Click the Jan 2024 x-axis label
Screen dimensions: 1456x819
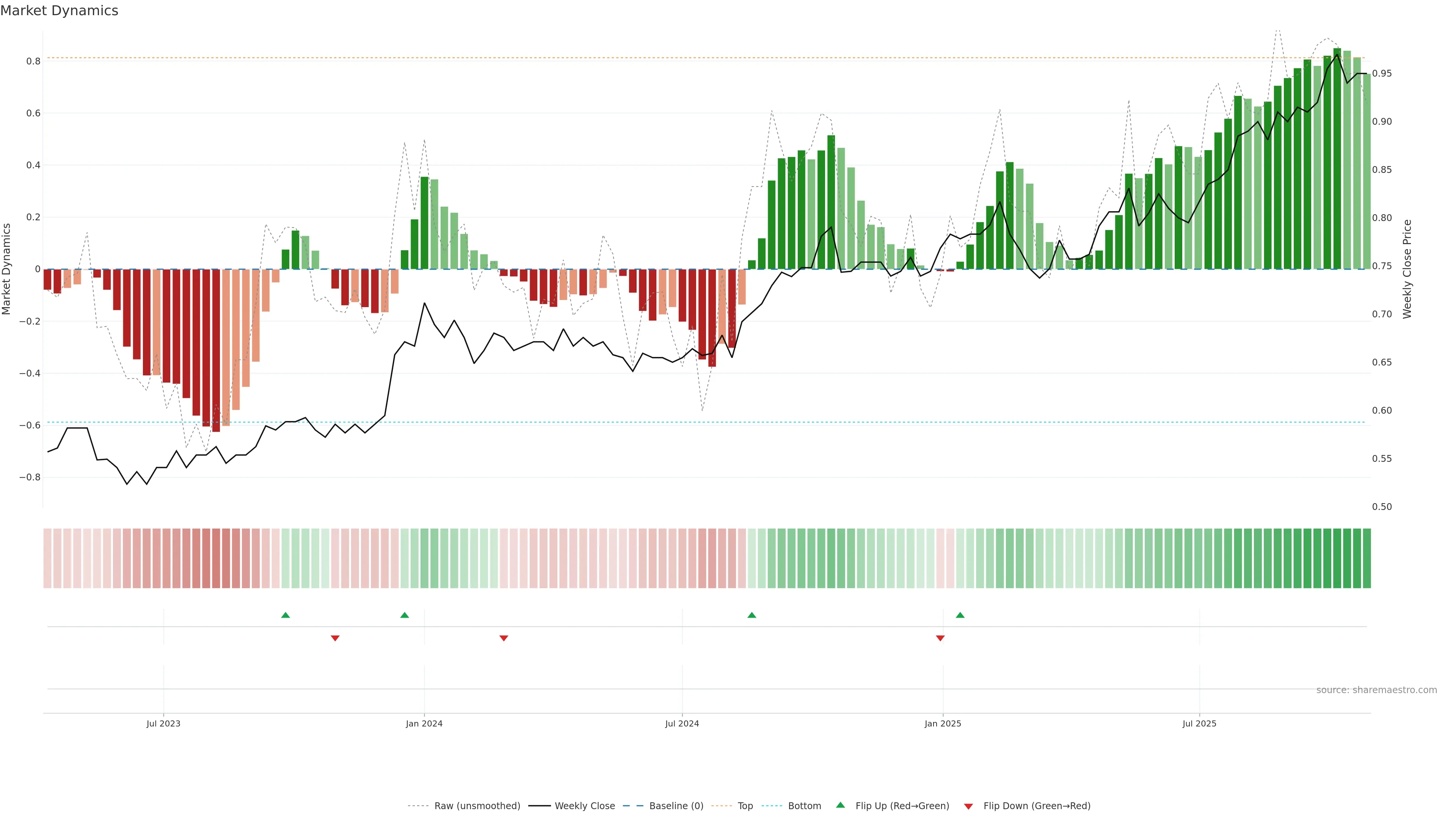[x=424, y=723]
